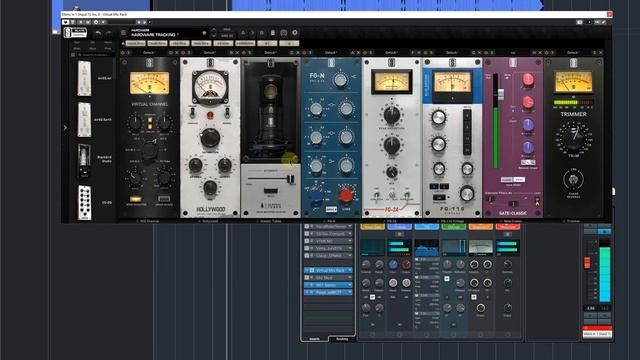Image resolution: width=640 pixels, height=360 pixels.
Task: Click the EQ spectrum display thumbnail
Action: pyautogui.click(x=427, y=247)
